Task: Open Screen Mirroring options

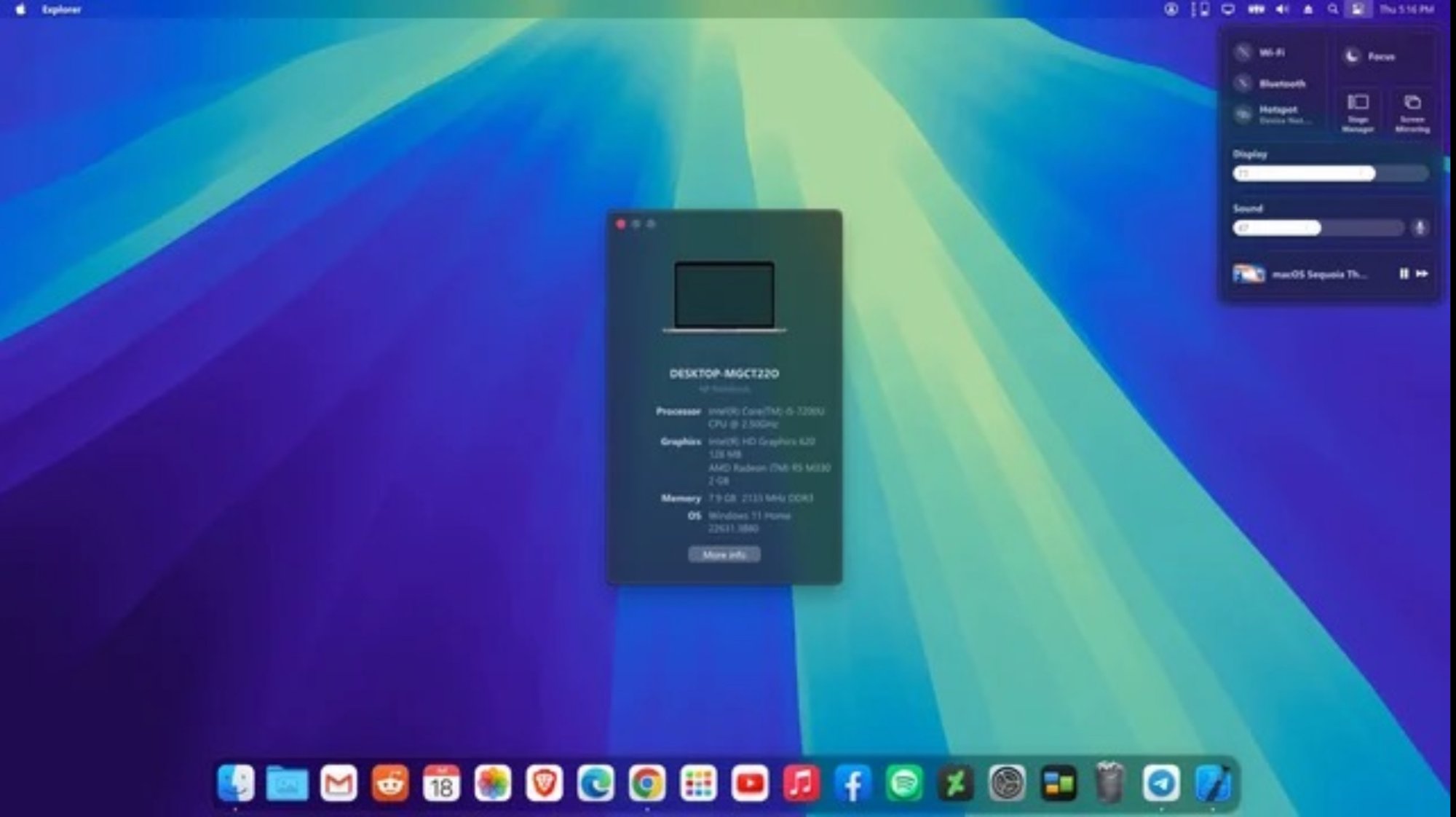Action: coord(1412,111)
